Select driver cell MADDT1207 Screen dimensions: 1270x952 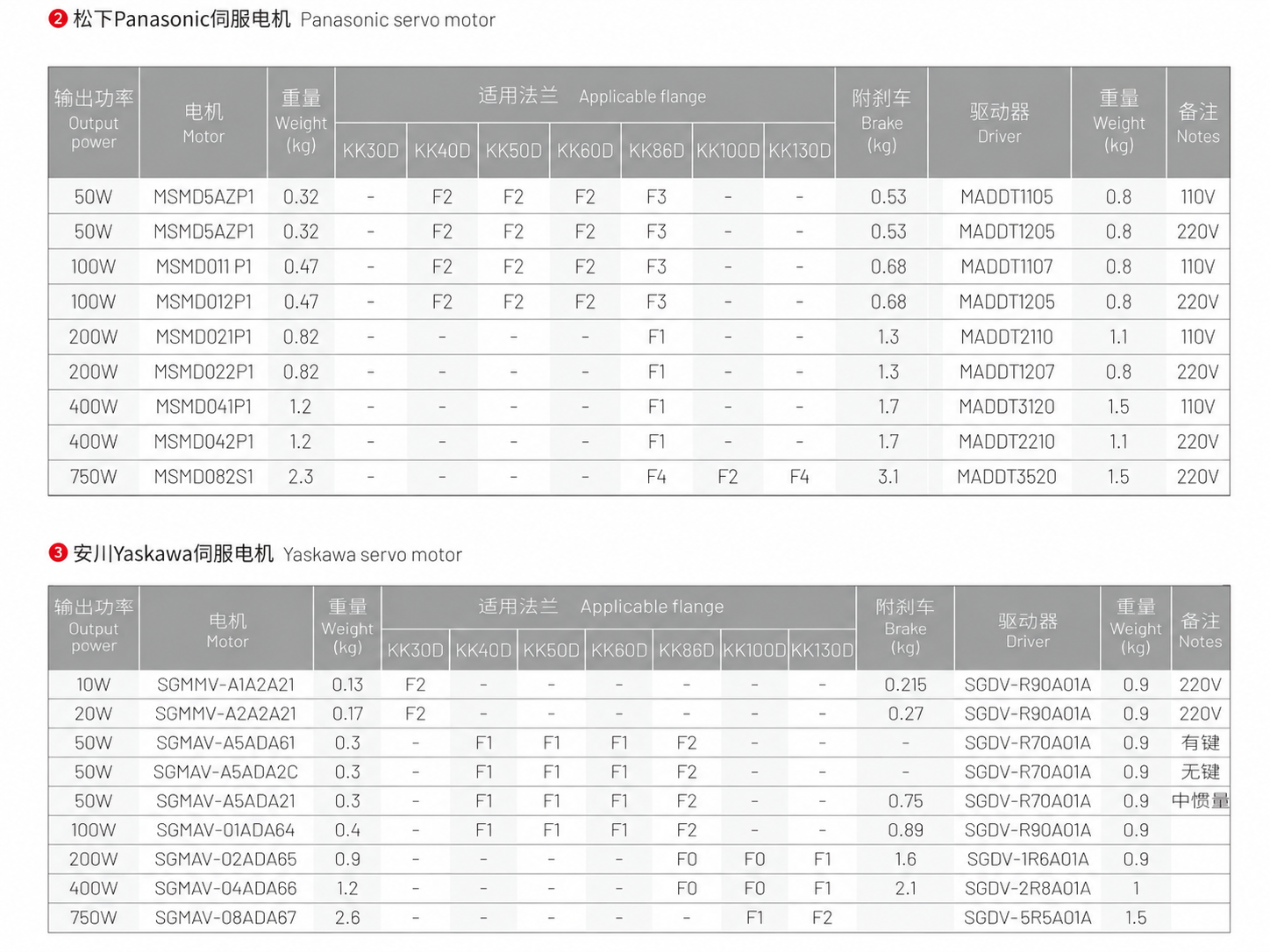point(1007,372)
